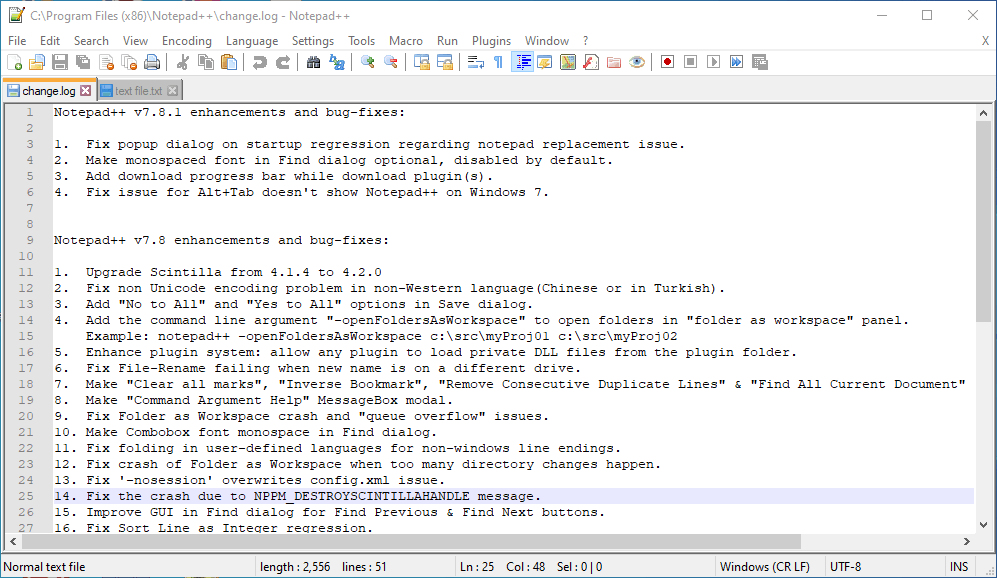
Task: Click the Open file folder icon
Action: pos(37,62)
